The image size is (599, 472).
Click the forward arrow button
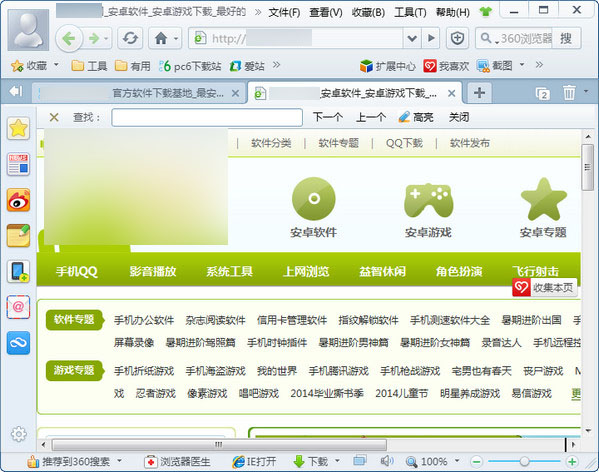pos(94,38)
